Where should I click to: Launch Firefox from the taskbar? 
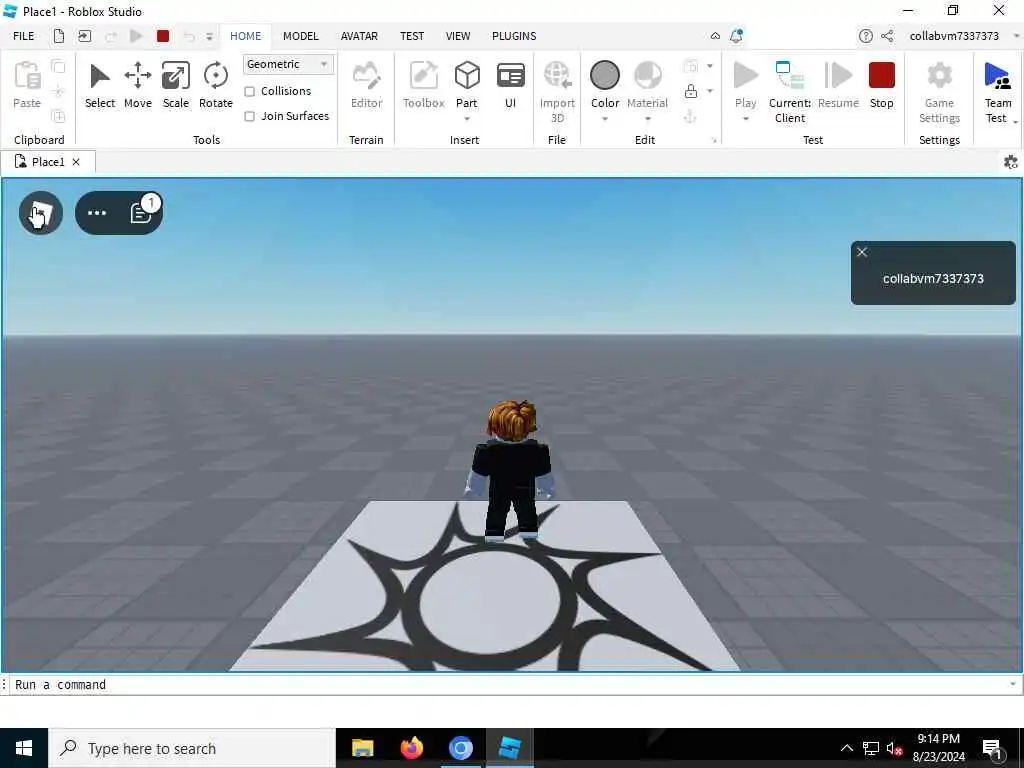coord(411,748)
